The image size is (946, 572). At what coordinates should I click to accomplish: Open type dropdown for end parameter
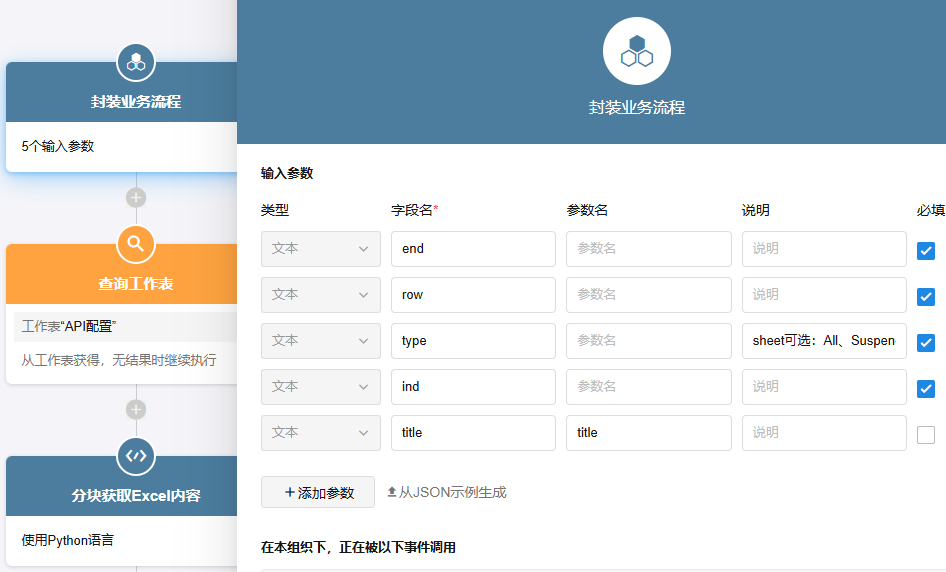[320, 249]
